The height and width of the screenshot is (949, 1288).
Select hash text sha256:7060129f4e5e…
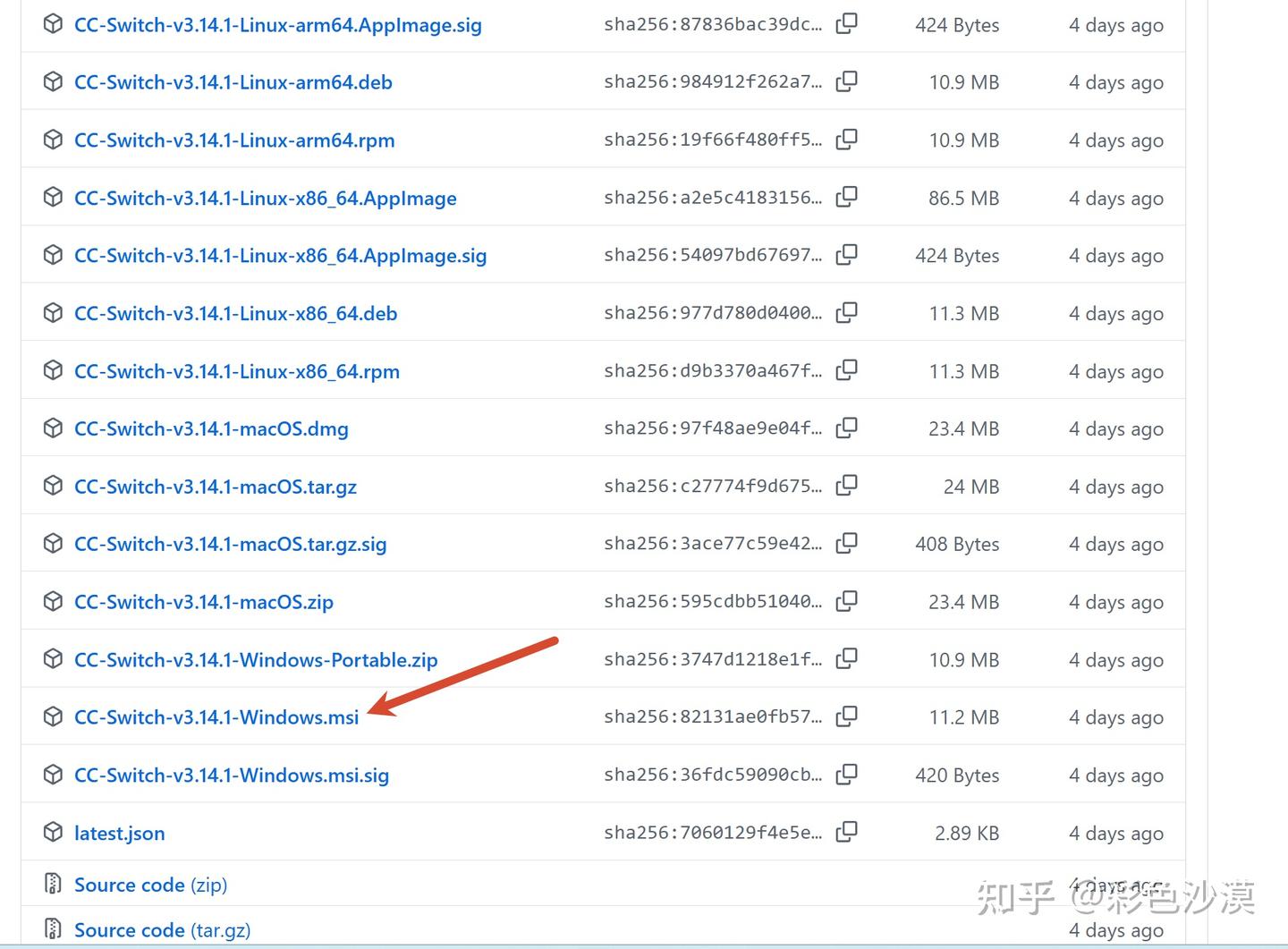point(713,832)
